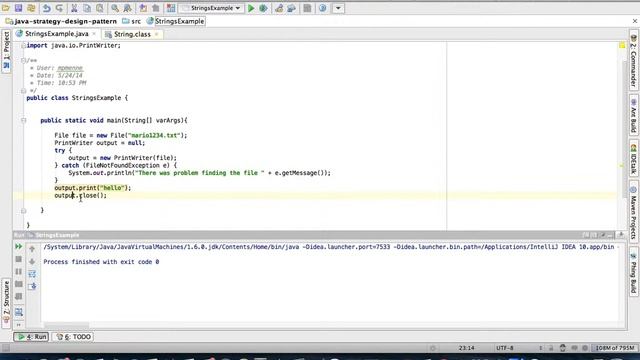Click the exit icon in Run panel
Viewport: 640px width, 360px height.
tap(18, 296)
